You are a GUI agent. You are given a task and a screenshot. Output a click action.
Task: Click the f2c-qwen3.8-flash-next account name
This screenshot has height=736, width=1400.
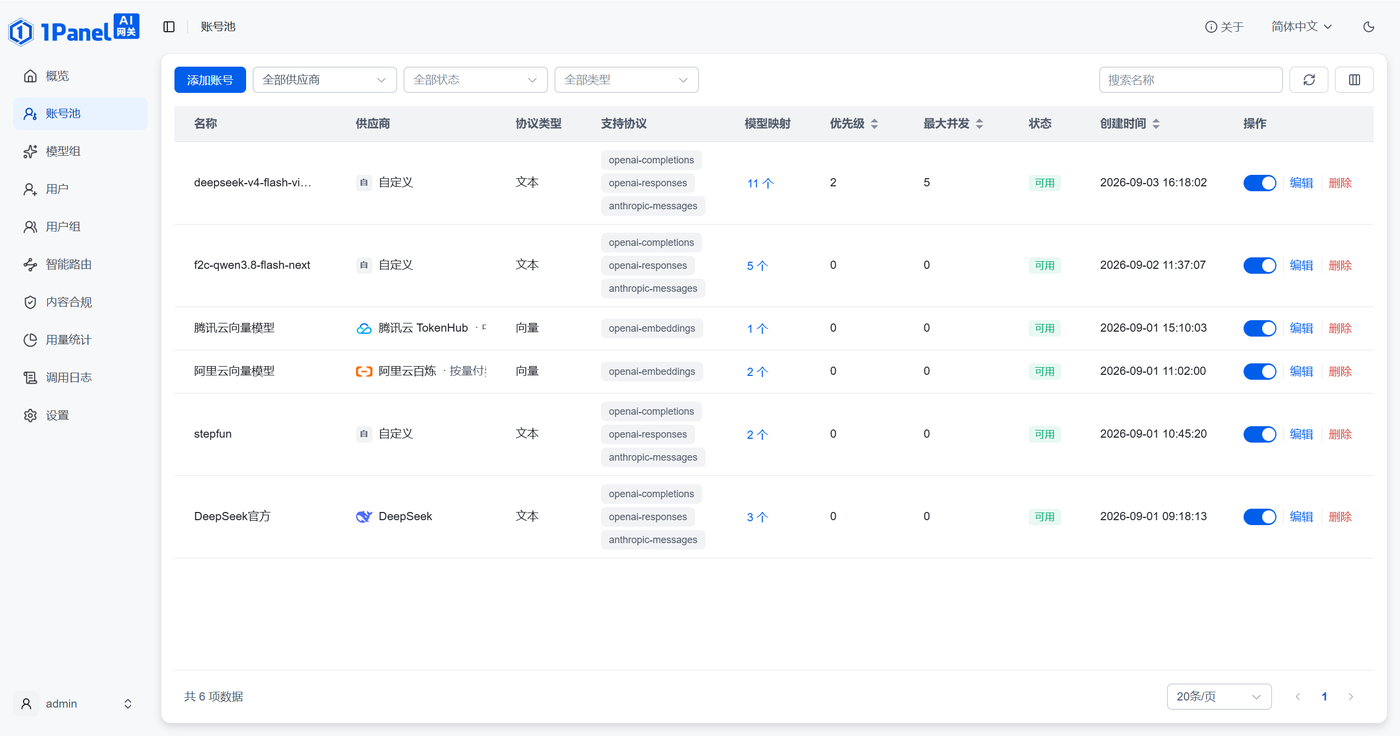pos(252,266)
